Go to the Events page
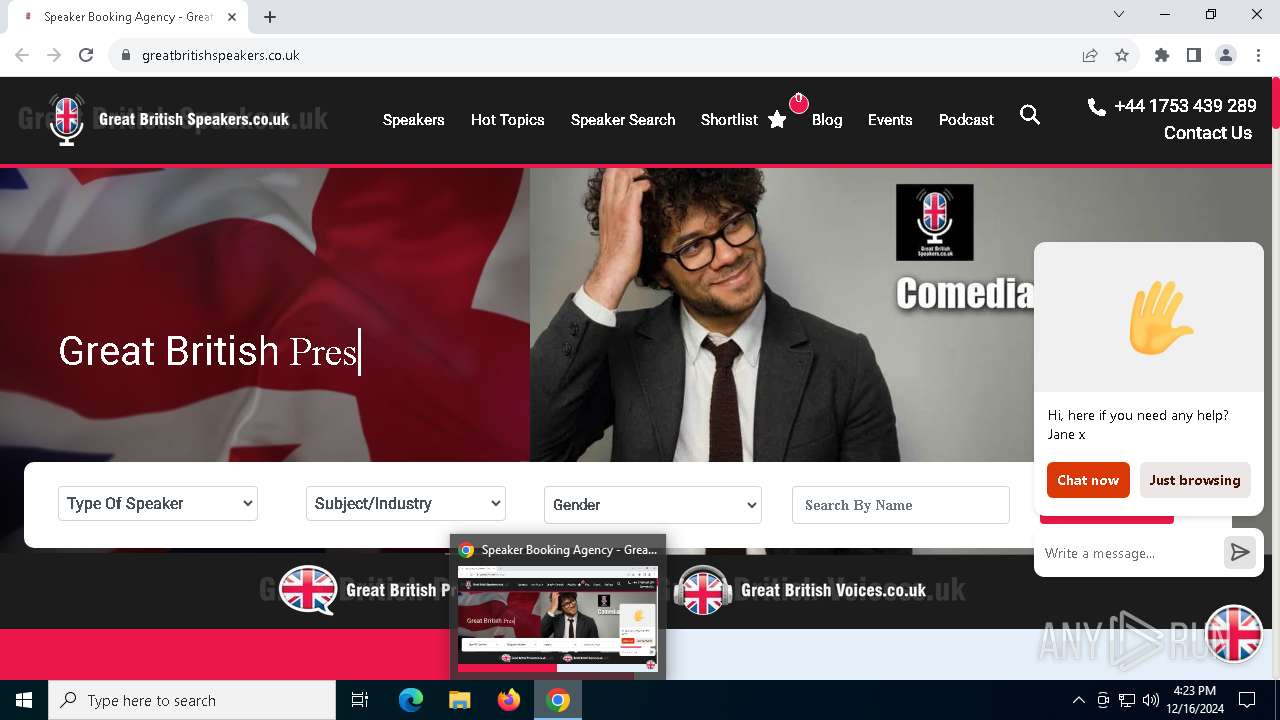This screenshot has width=1280, height=720. click(890, 119)
